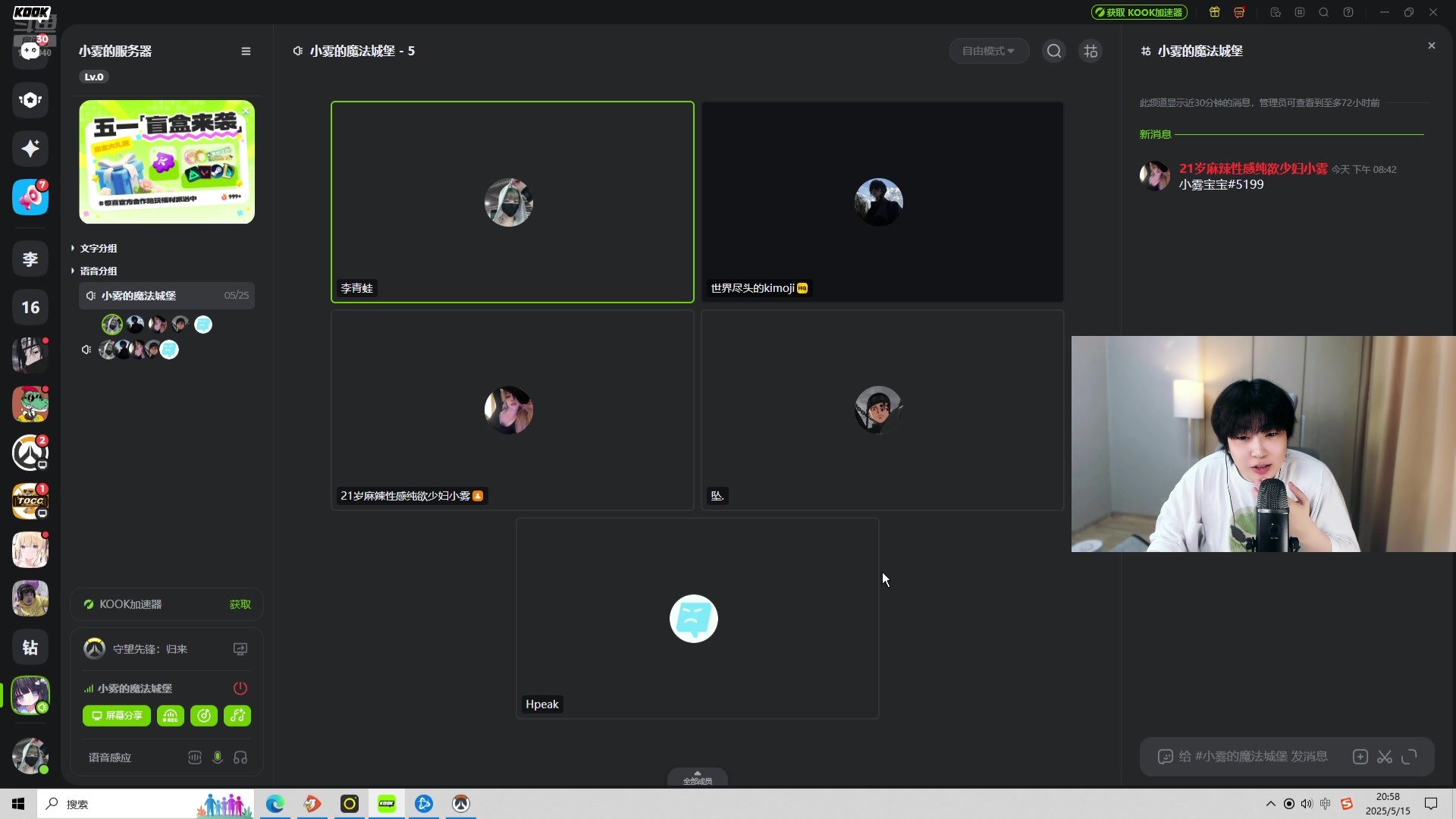Open Microsoft Edge from the taskbar
The image size is (1456, 819).
(x=275, y=804)
